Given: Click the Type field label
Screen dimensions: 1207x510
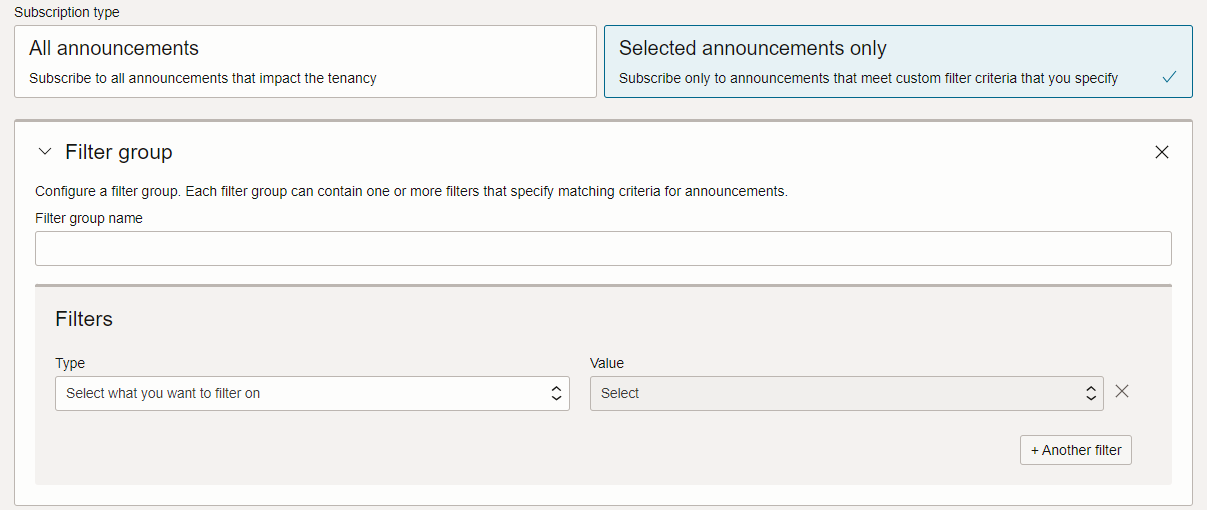Looking at the screenshot, I should [x=70, y=363].
